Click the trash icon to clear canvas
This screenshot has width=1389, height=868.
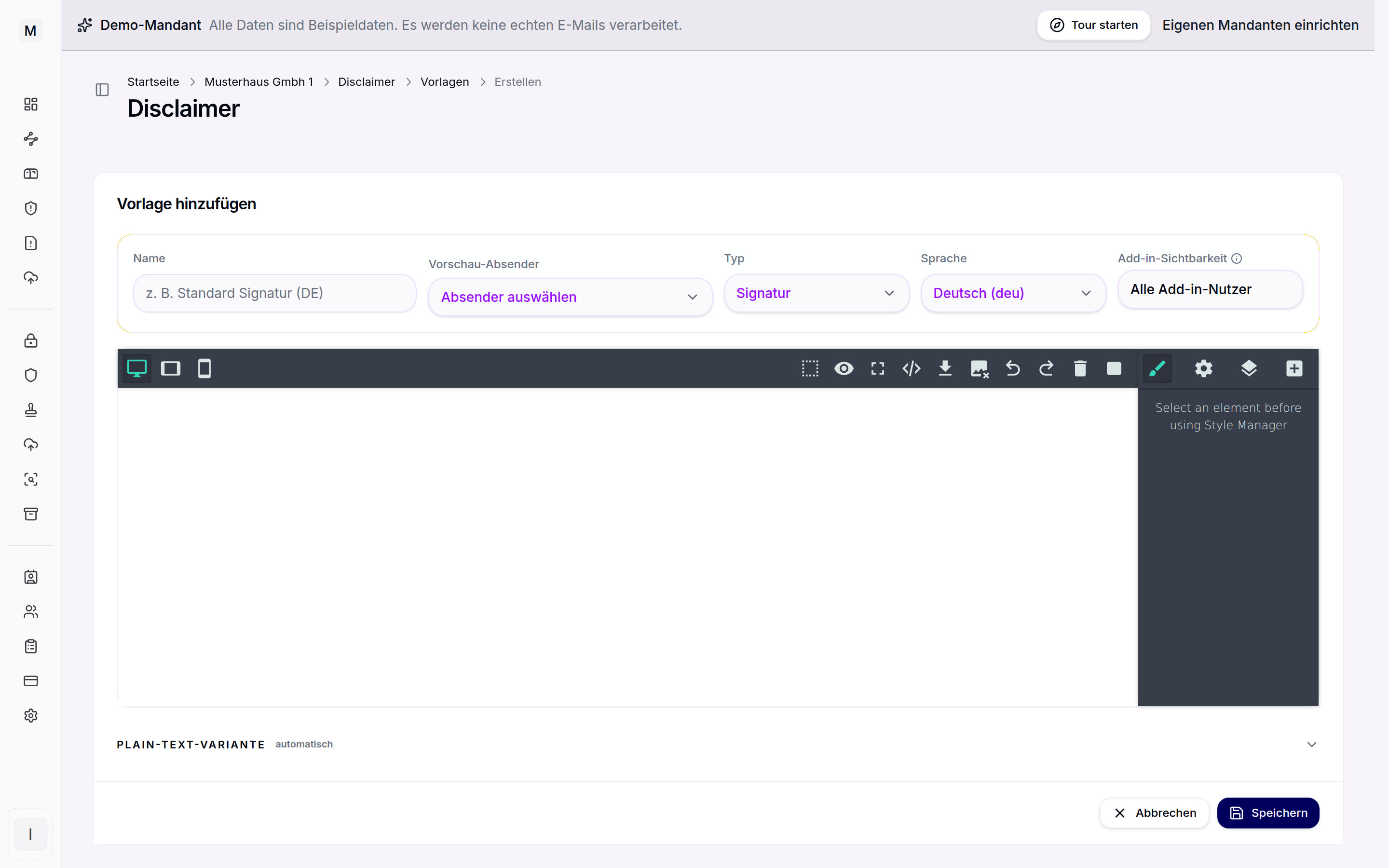click(x=1080, y=368)
